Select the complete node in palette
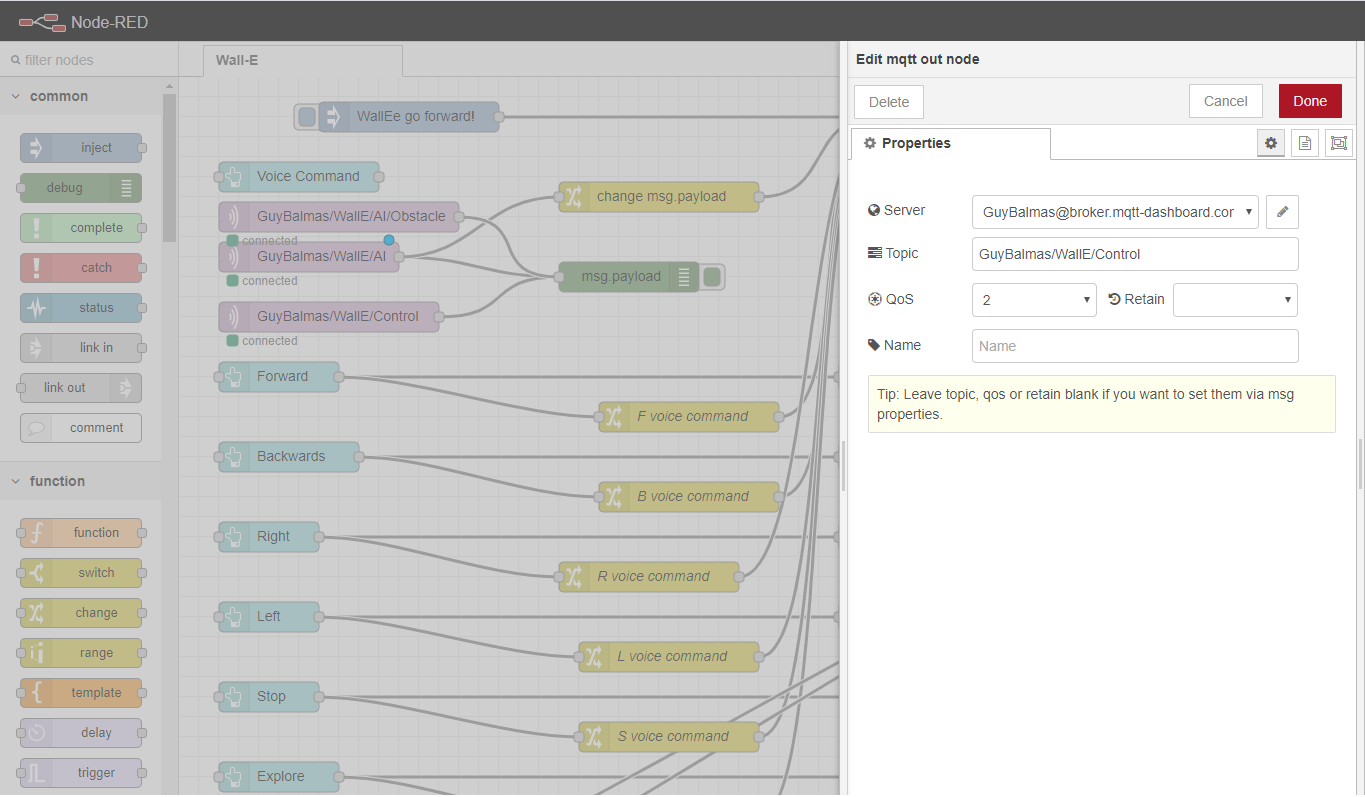 [x=81, y=228]
